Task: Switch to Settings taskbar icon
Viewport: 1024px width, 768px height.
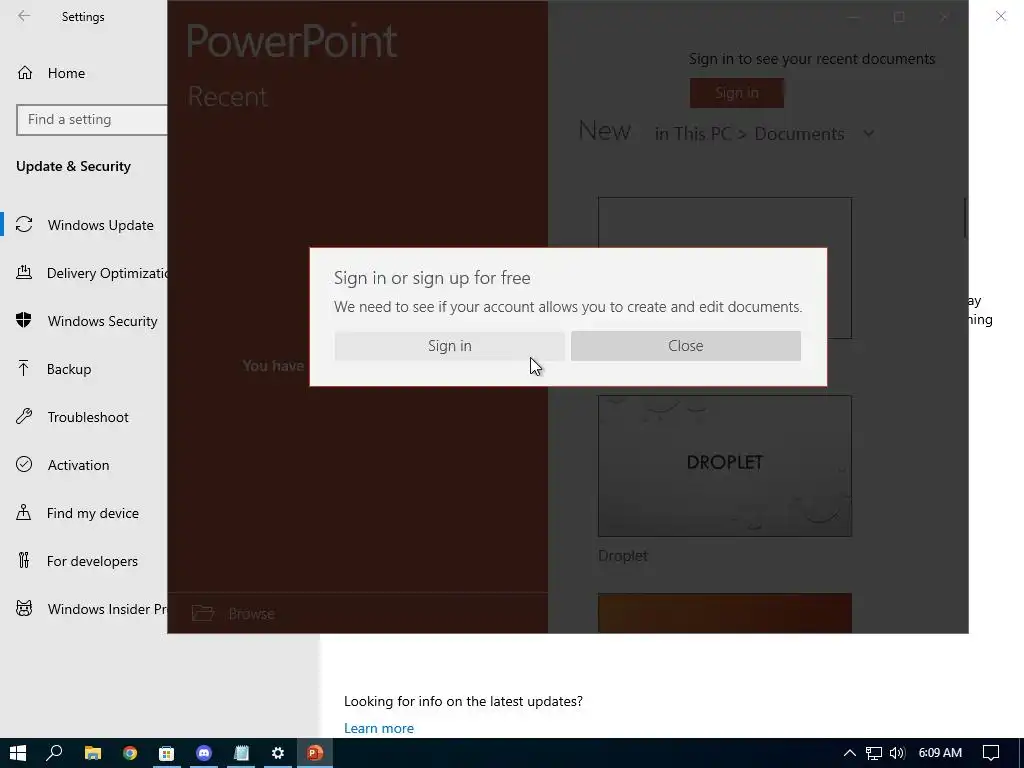Action: 278,753
